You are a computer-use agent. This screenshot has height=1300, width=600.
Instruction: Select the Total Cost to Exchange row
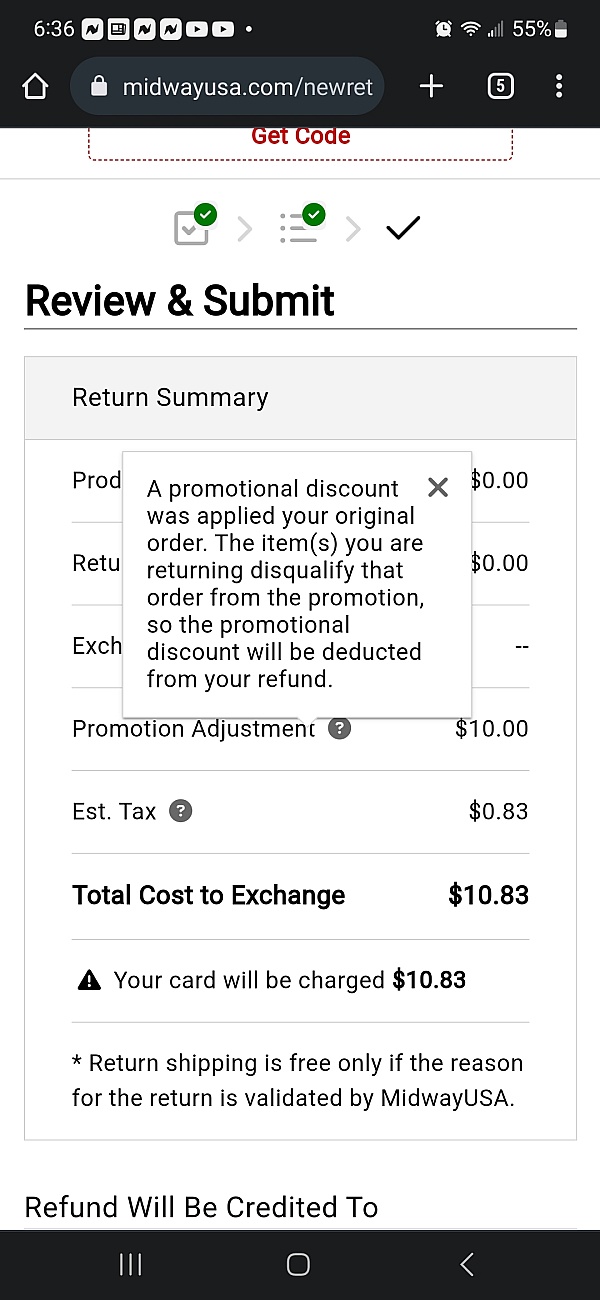click(x=300, y=895)
